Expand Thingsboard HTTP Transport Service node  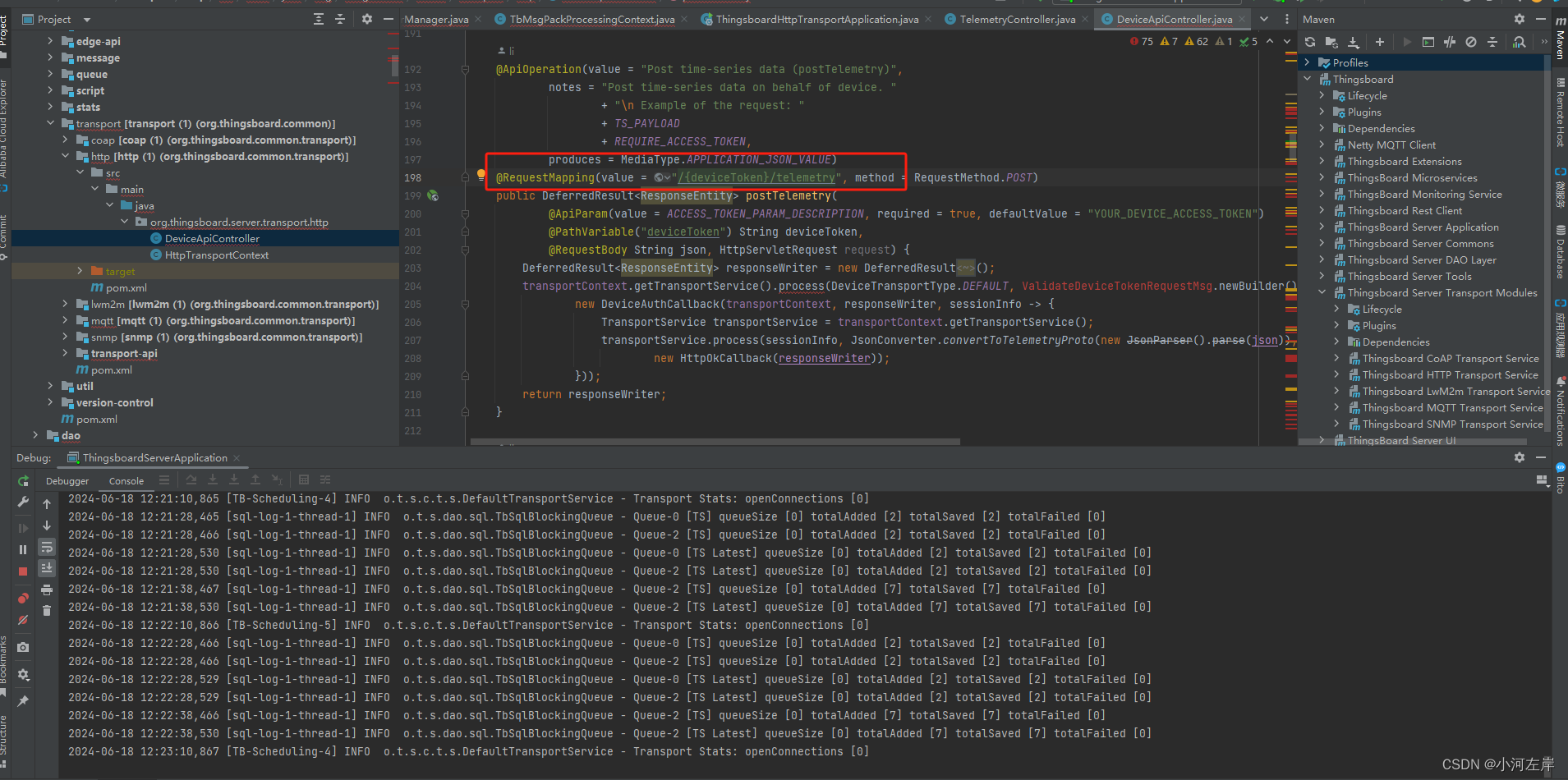[x=1336, y=374]
